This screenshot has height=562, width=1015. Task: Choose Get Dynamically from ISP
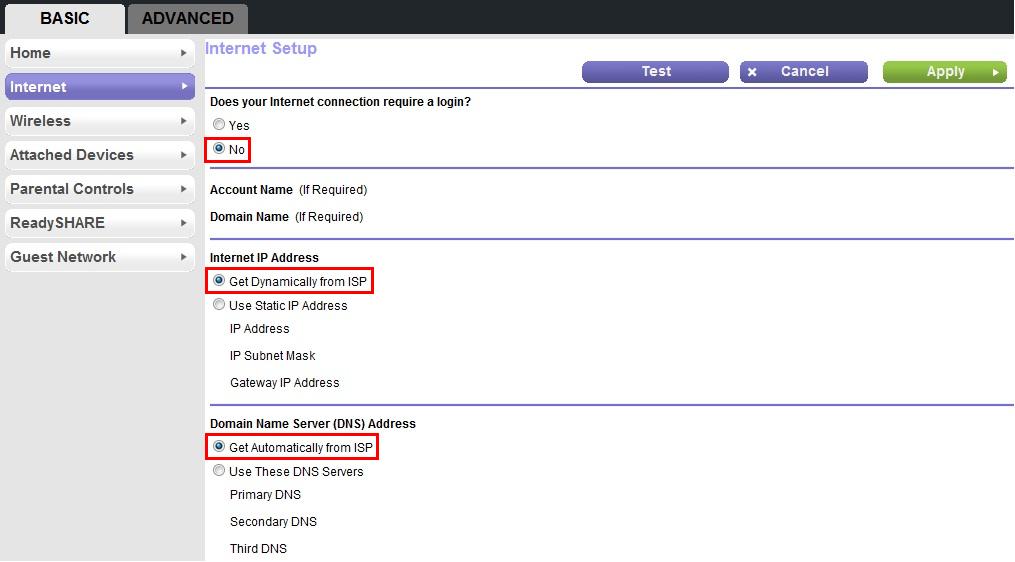219,282
